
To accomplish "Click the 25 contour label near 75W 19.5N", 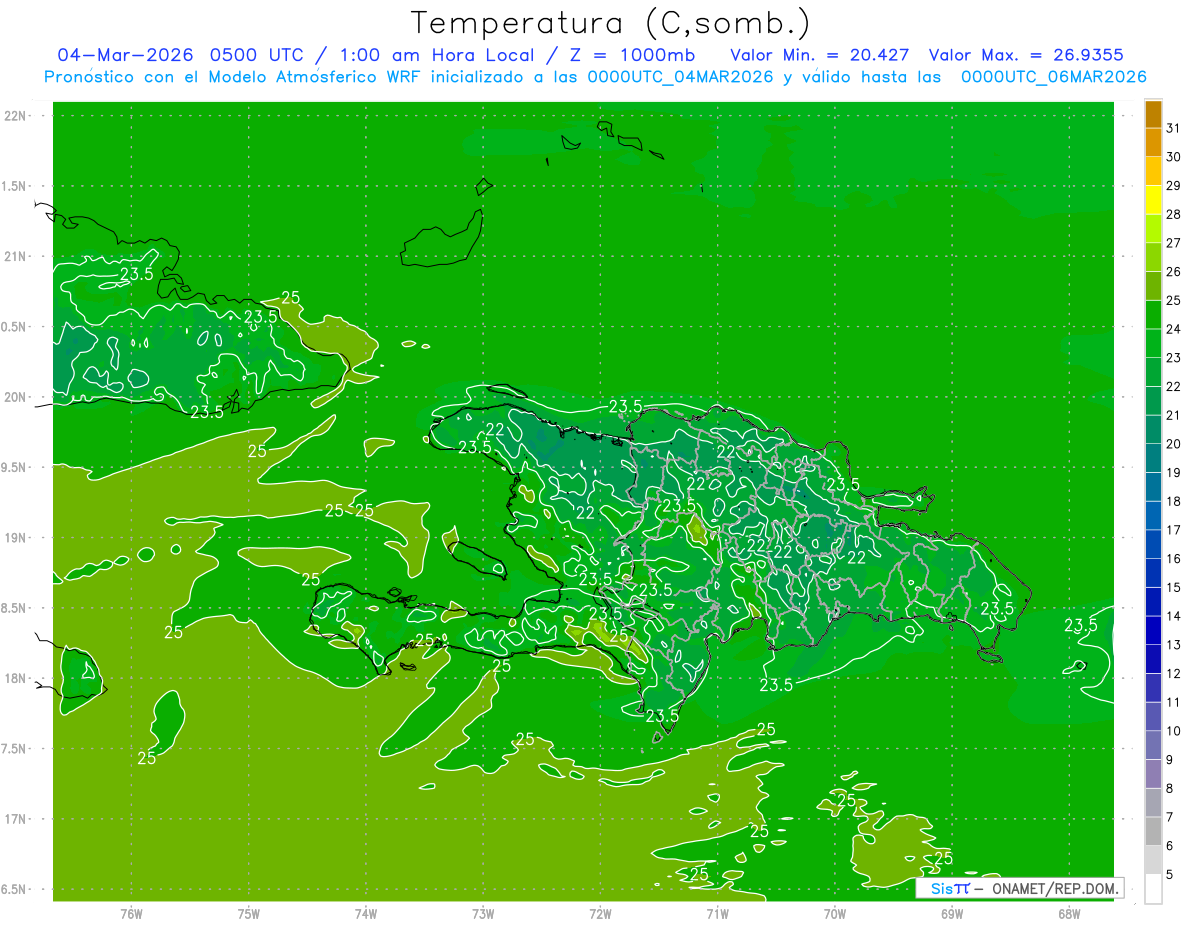I will tap(257, 451).
